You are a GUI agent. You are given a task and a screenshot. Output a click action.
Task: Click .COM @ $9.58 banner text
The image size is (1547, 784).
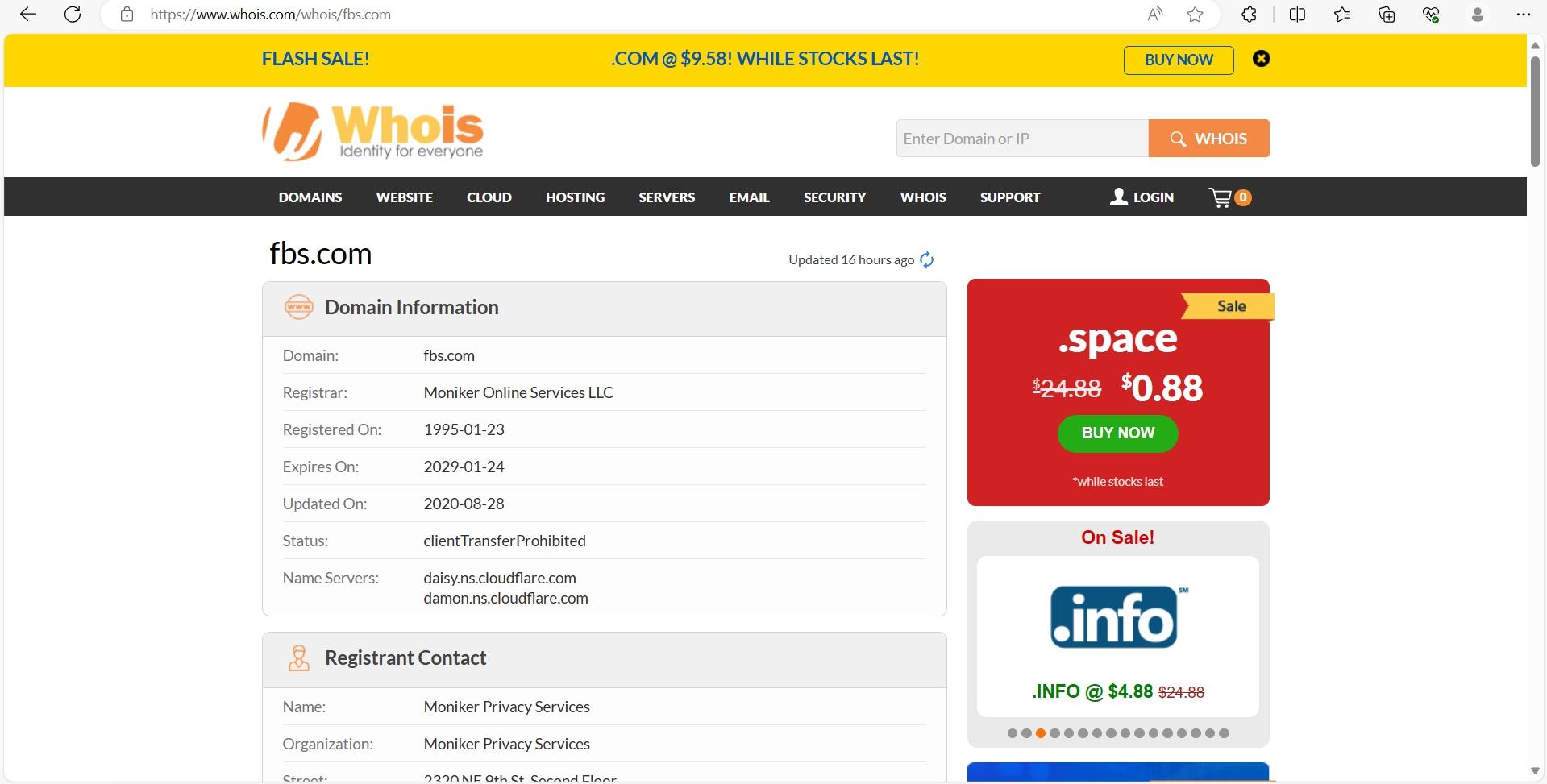click(765, 59)
